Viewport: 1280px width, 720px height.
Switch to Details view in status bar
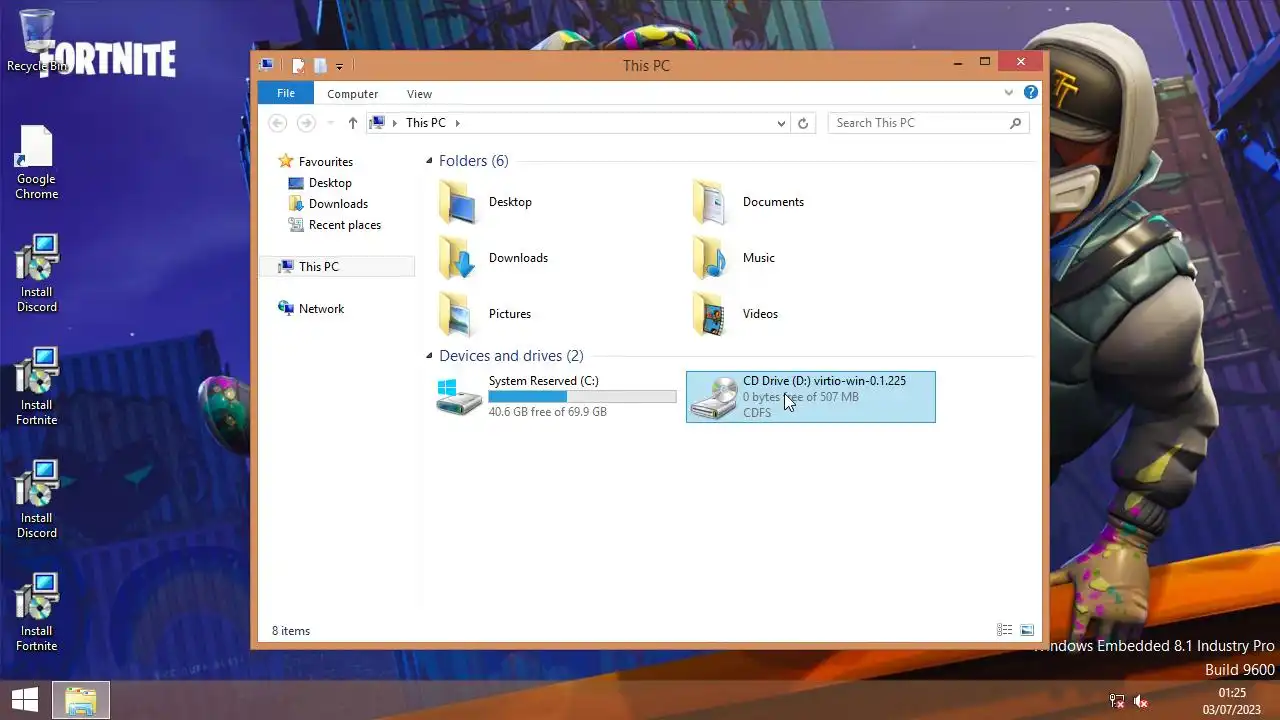pos(1004,630)
